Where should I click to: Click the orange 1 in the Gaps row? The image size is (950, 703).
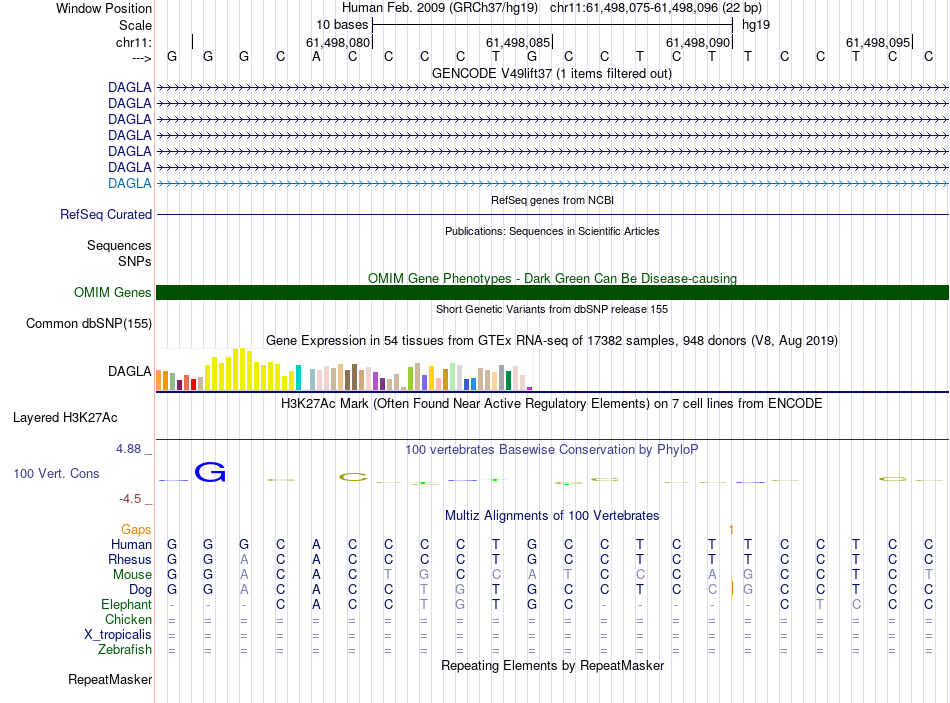tap(731, 530)
